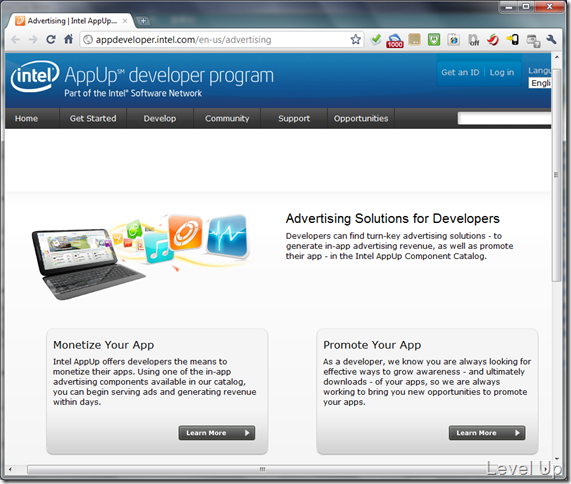Screen dimensions: 571x484
Task: Click Part of the Intel Software Network
Action: (133, 93)
